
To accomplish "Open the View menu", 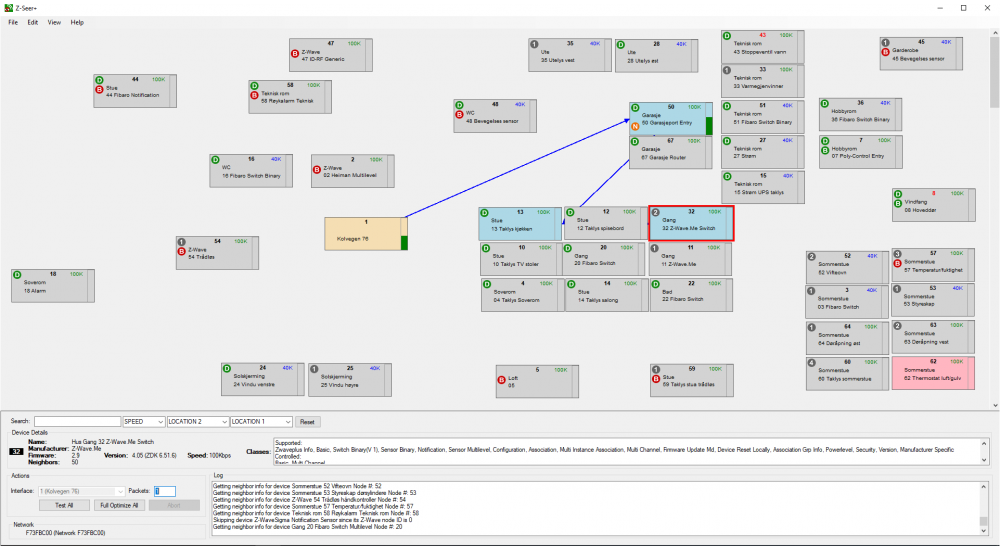I will coord(54,22).
